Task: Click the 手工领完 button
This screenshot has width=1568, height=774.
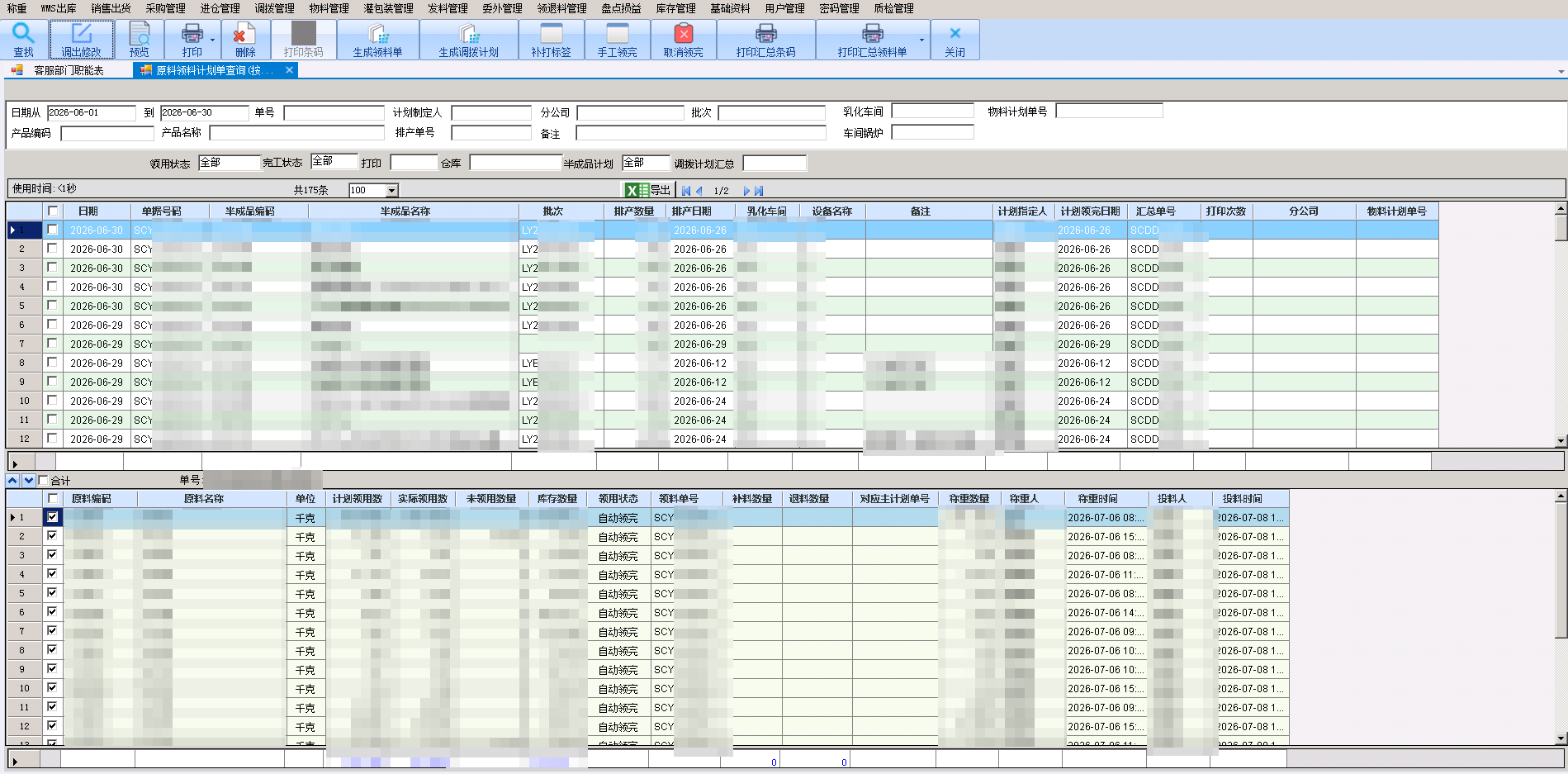Action: point(618,40)
